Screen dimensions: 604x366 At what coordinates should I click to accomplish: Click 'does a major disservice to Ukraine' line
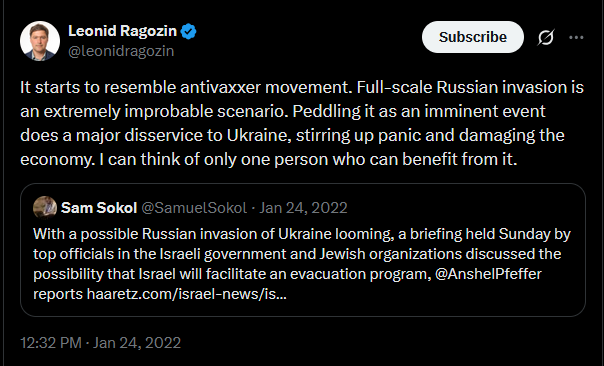(x=156, y=135)
